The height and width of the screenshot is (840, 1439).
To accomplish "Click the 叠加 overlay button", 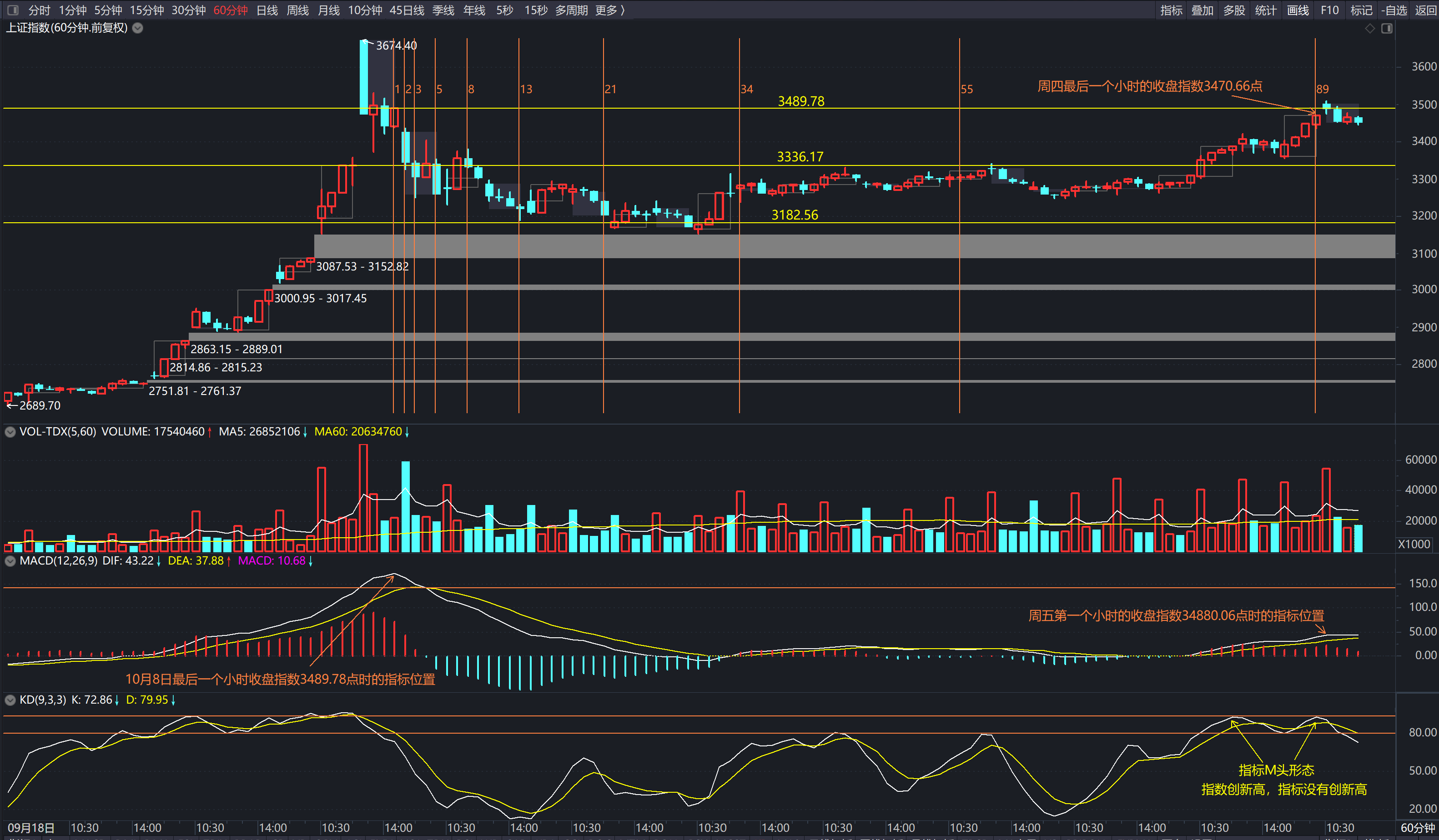I will [x=1202, y=10].
